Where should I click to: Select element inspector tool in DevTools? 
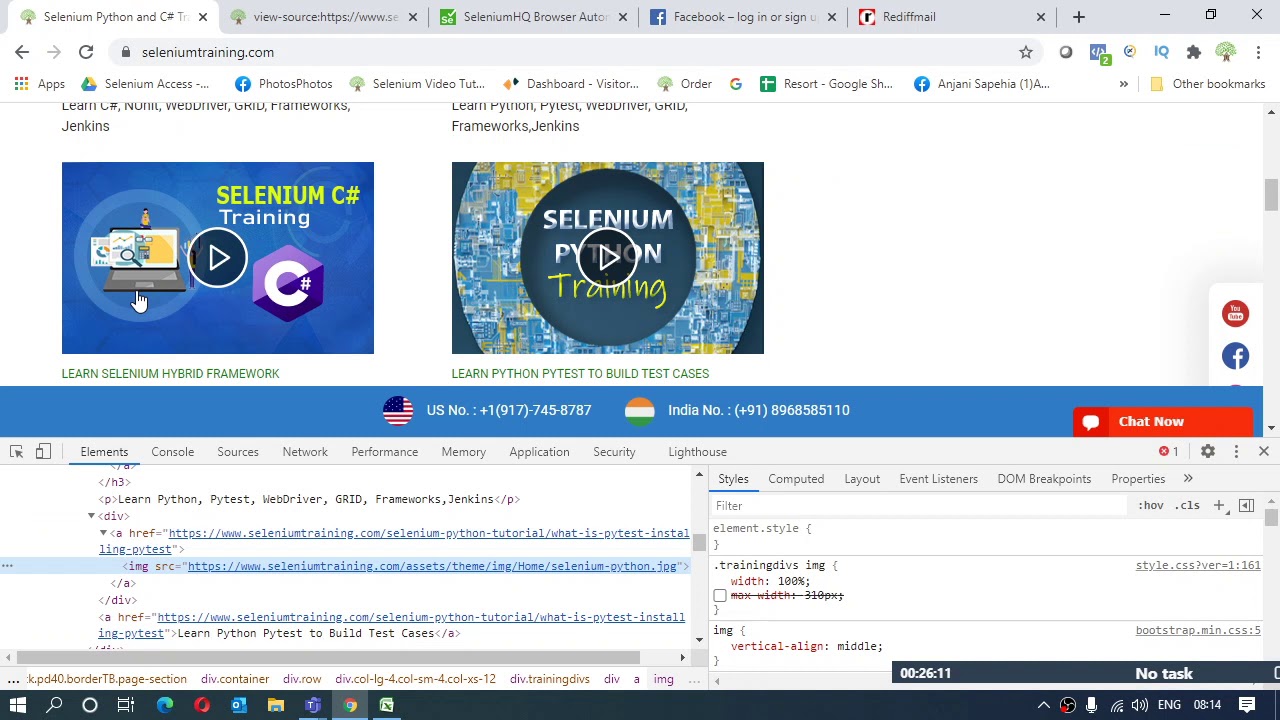[17, 452]
